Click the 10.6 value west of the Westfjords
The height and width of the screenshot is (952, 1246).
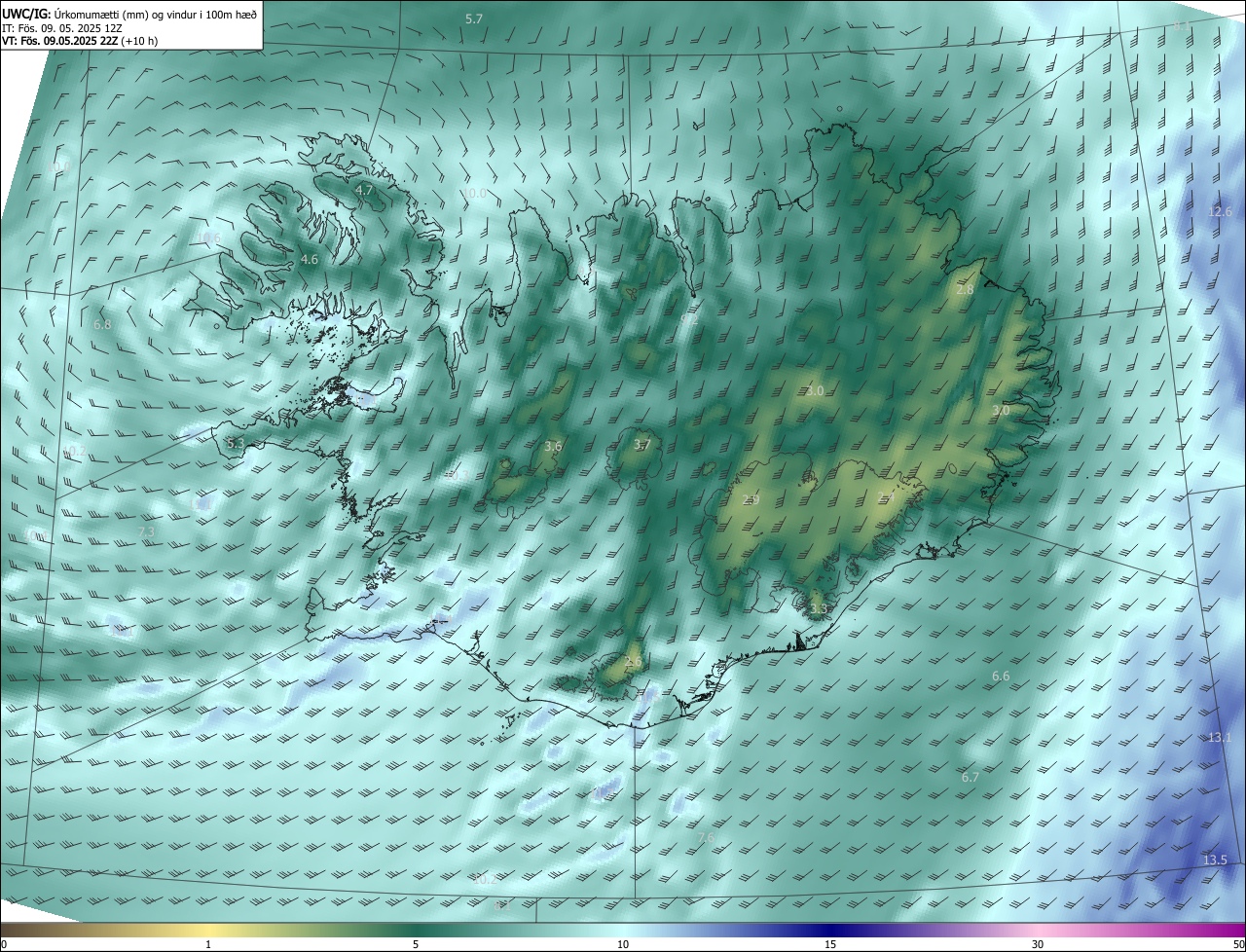point(208,238)
